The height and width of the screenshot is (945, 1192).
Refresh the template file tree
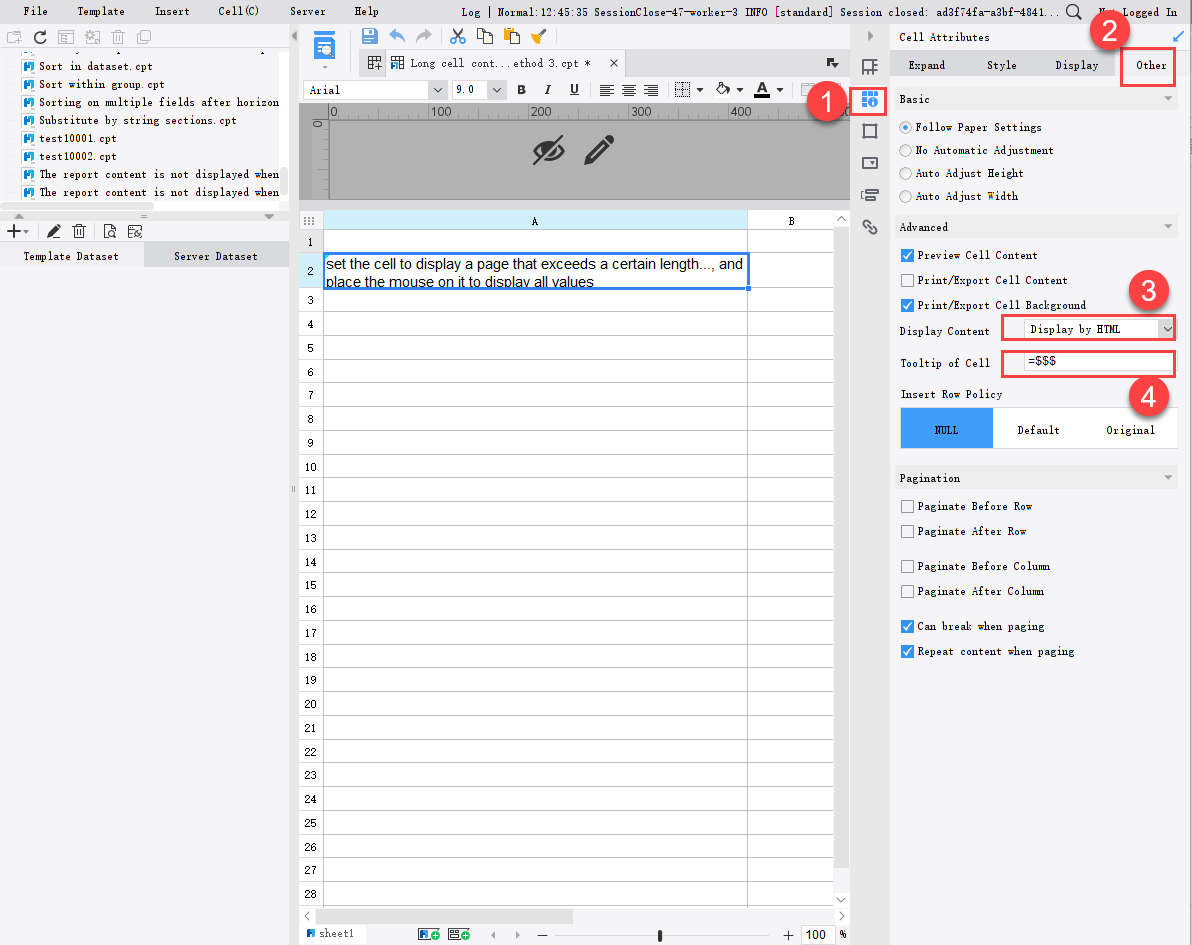pyautogui.click(x=40, y=36)
